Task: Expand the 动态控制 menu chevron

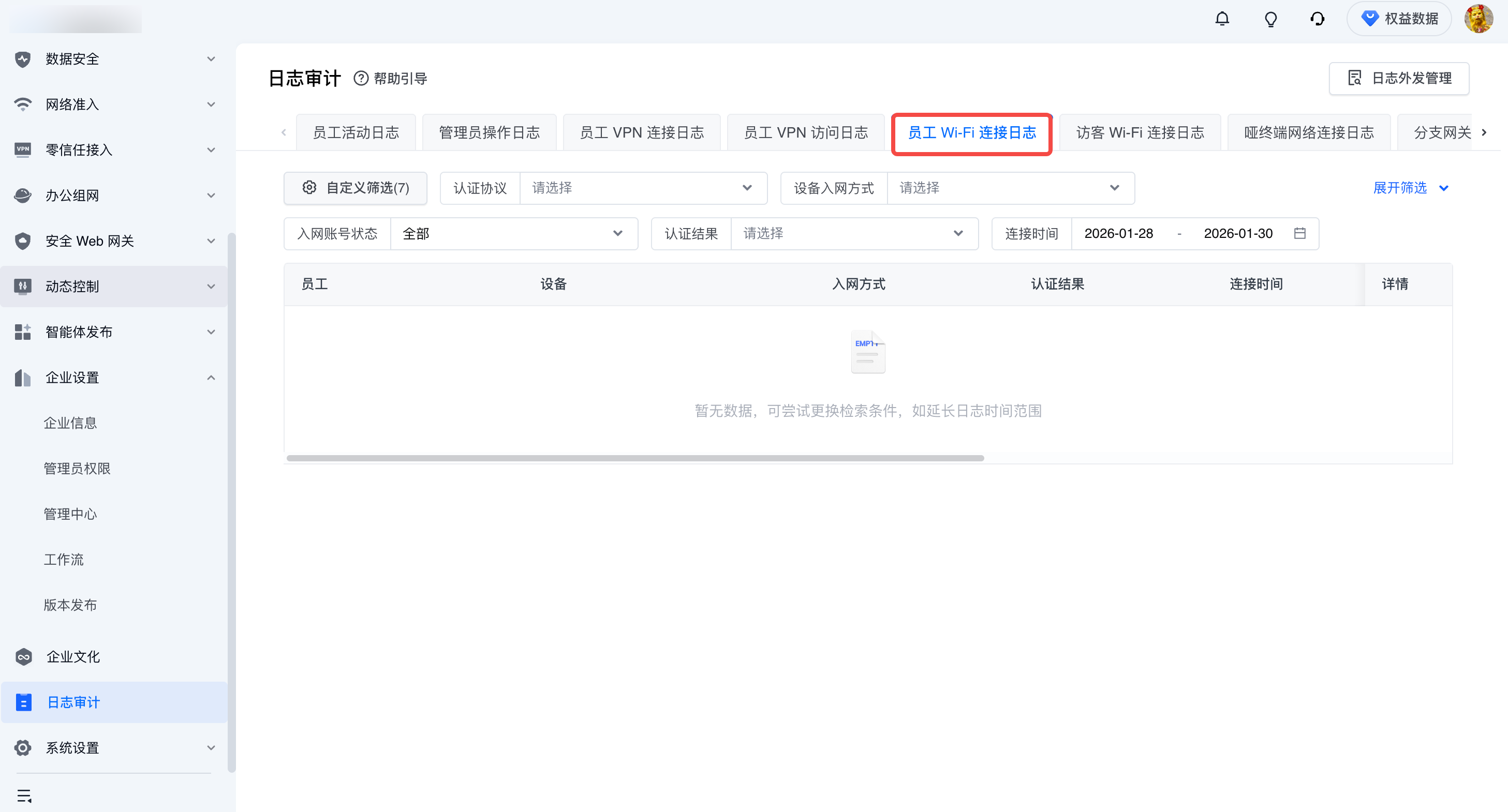Action: click(x=211, y=287)
